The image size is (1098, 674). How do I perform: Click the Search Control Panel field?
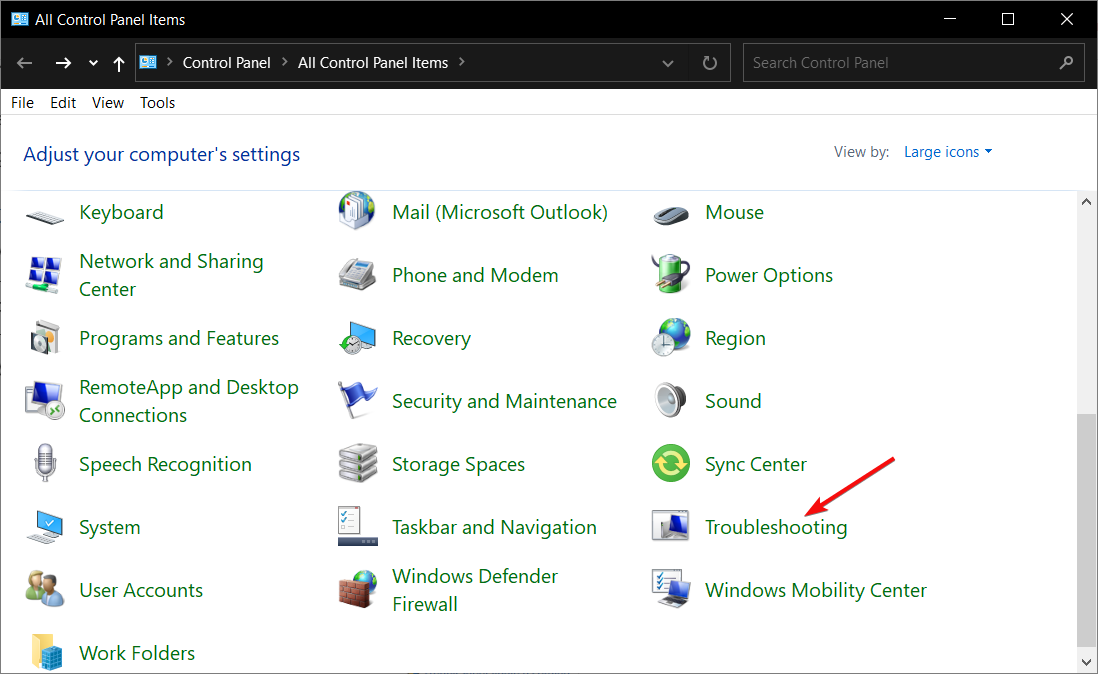coord(914,63)
